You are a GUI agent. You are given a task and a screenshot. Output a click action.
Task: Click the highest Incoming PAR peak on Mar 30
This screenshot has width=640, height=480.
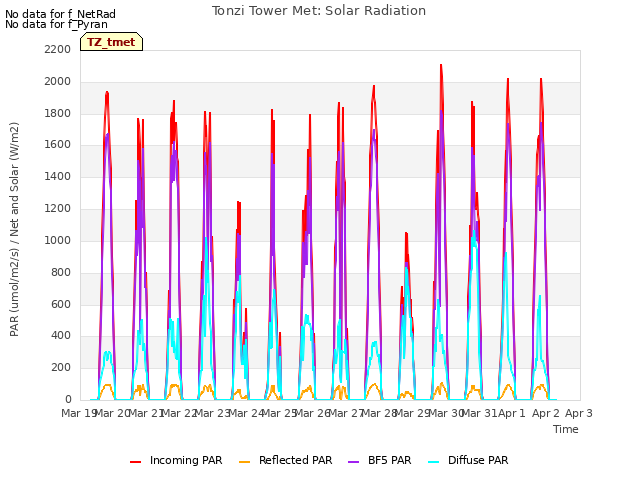pyautogui.click(x=441, y=65)
